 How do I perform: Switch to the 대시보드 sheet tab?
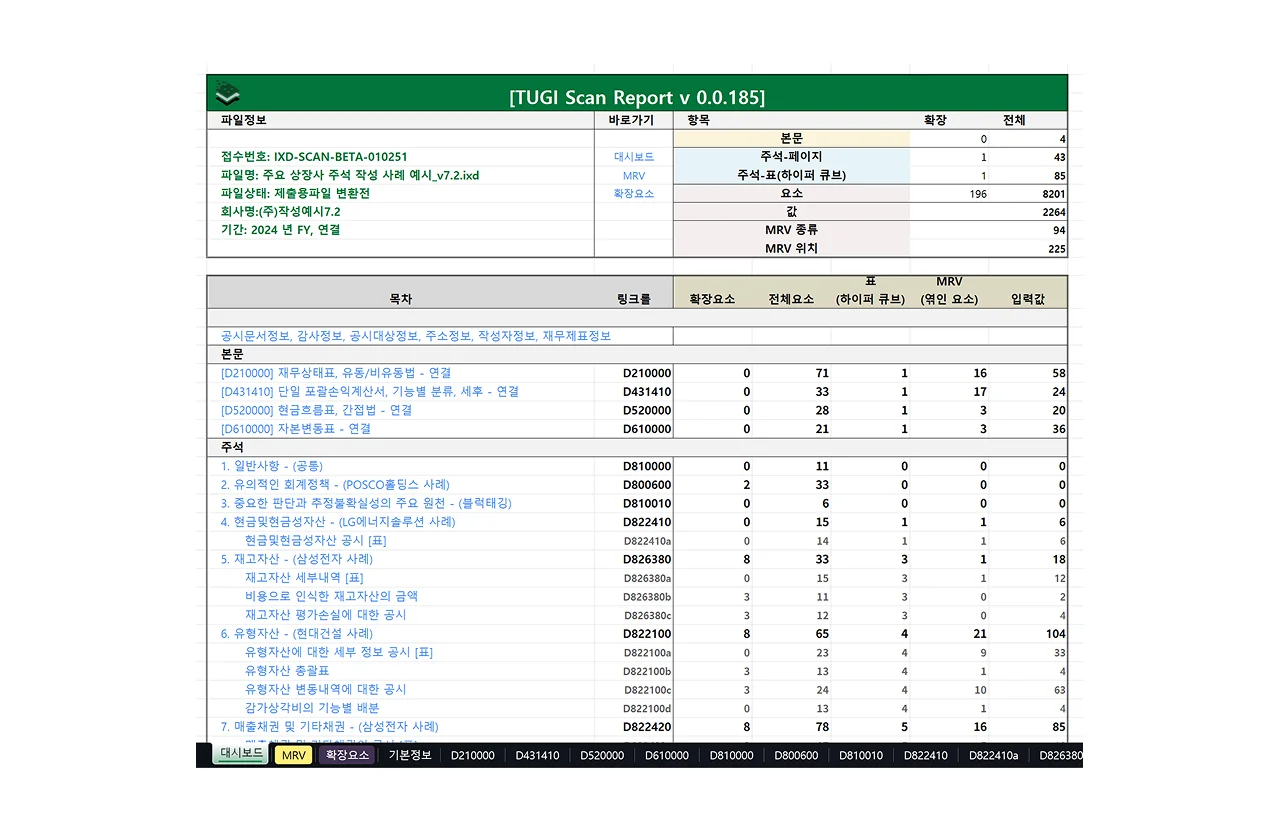click(241, 754)
